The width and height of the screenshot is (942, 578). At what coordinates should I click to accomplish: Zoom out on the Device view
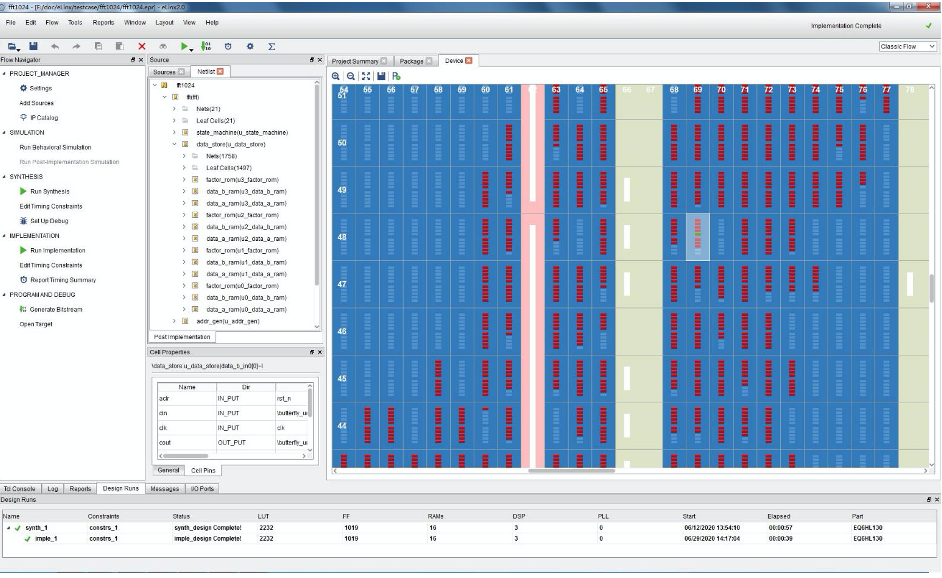pos(352,76)
